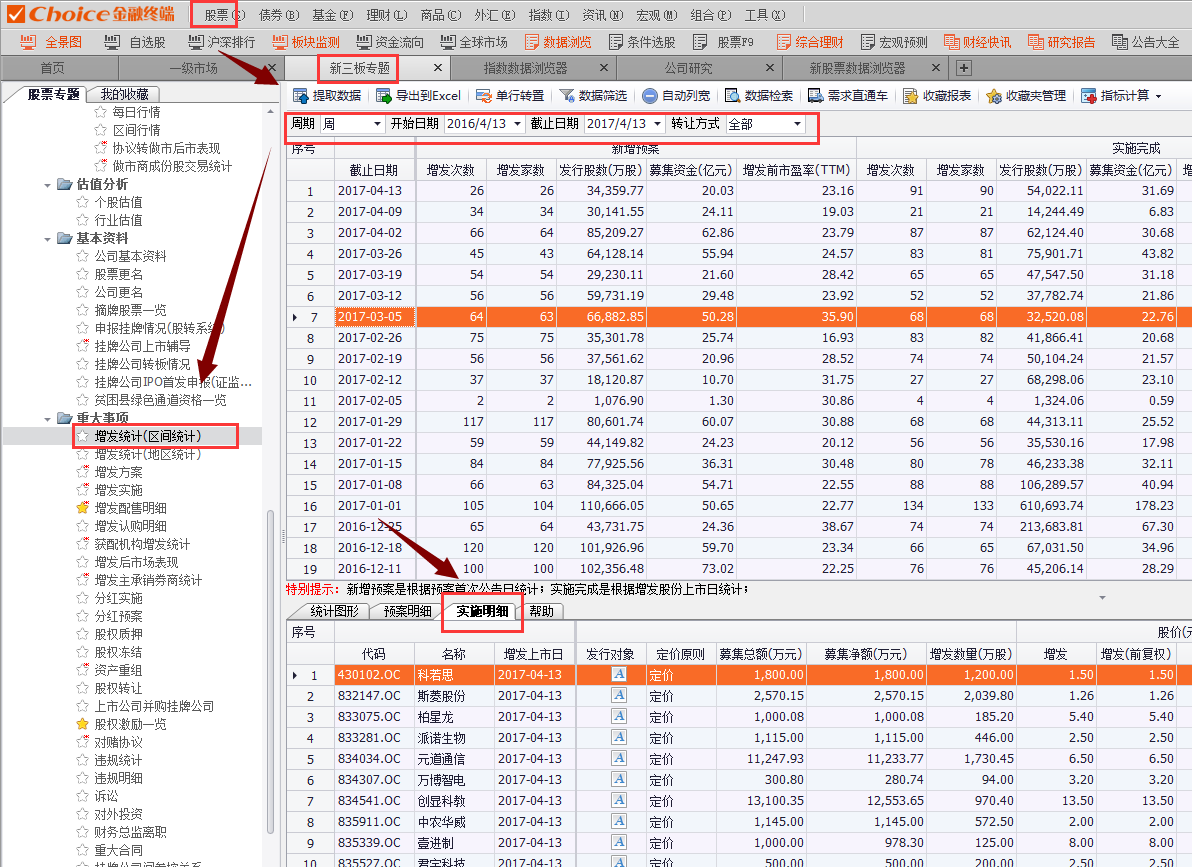The height and width of the screenshot is (867, 1192).
Task: Click the 单行转置 icon
Action: pyautogui.click(x=484, y=96)
